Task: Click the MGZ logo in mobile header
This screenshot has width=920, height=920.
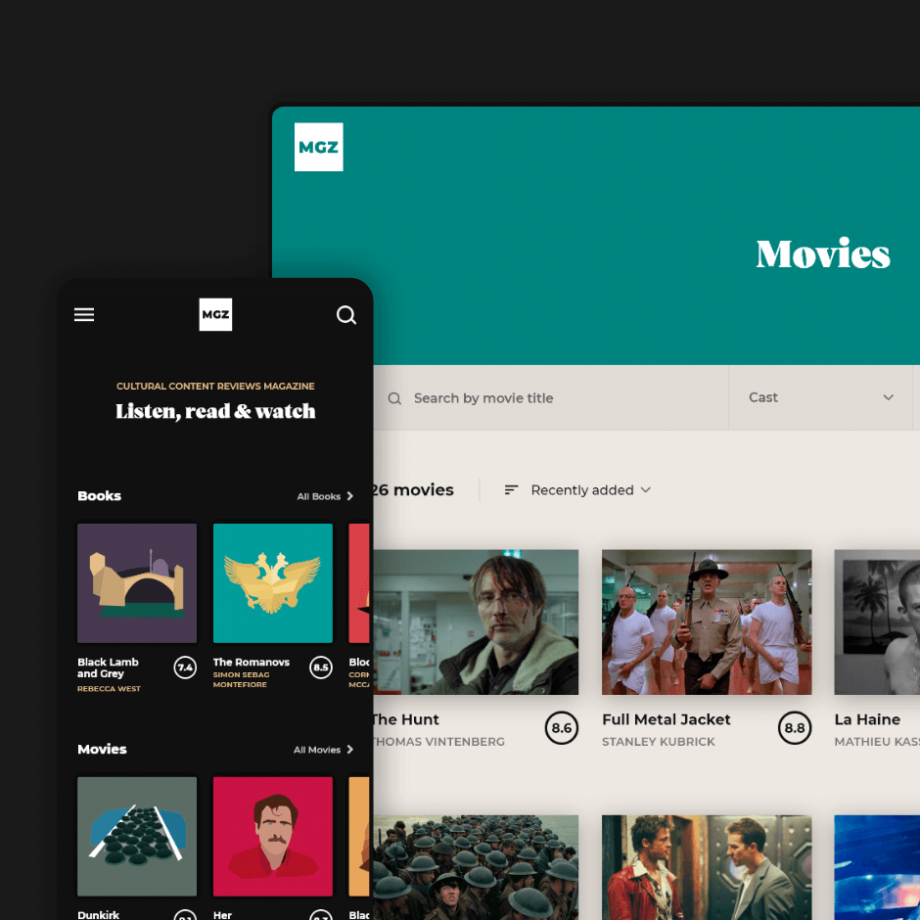Action: pos(215,315)
